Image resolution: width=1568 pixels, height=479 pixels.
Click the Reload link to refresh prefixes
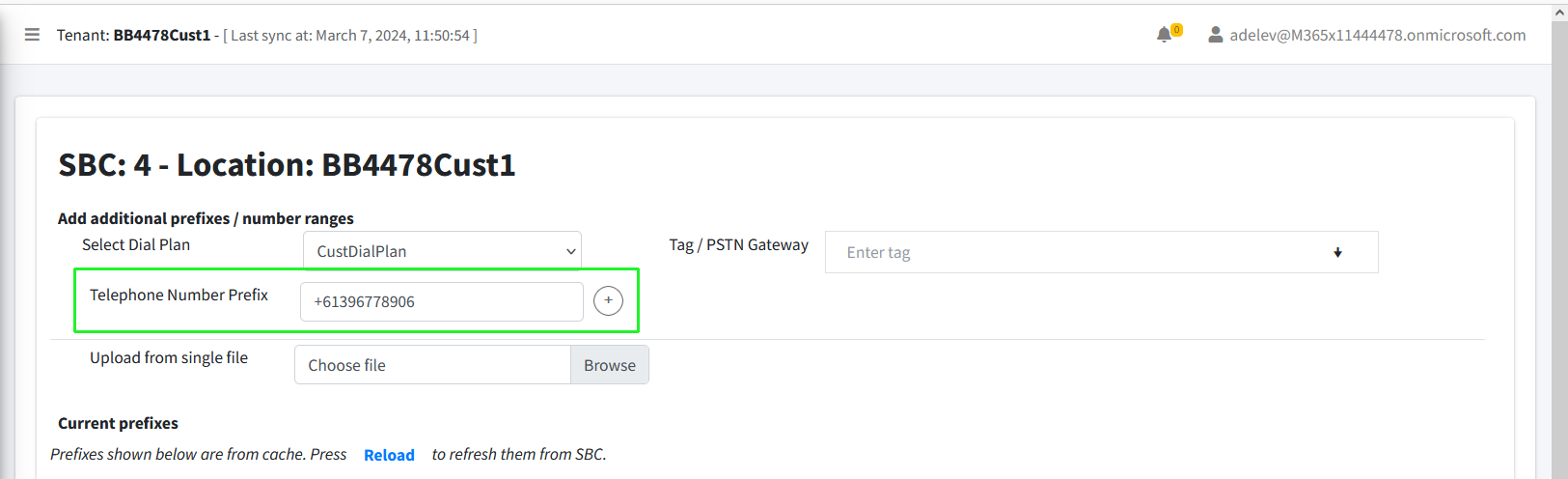click(x=389, y=455)
